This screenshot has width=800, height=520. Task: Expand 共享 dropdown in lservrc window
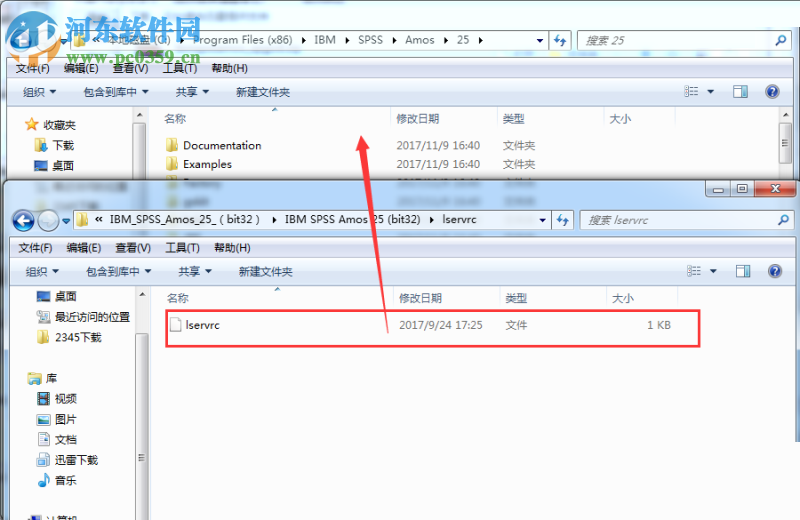point(194,271)
